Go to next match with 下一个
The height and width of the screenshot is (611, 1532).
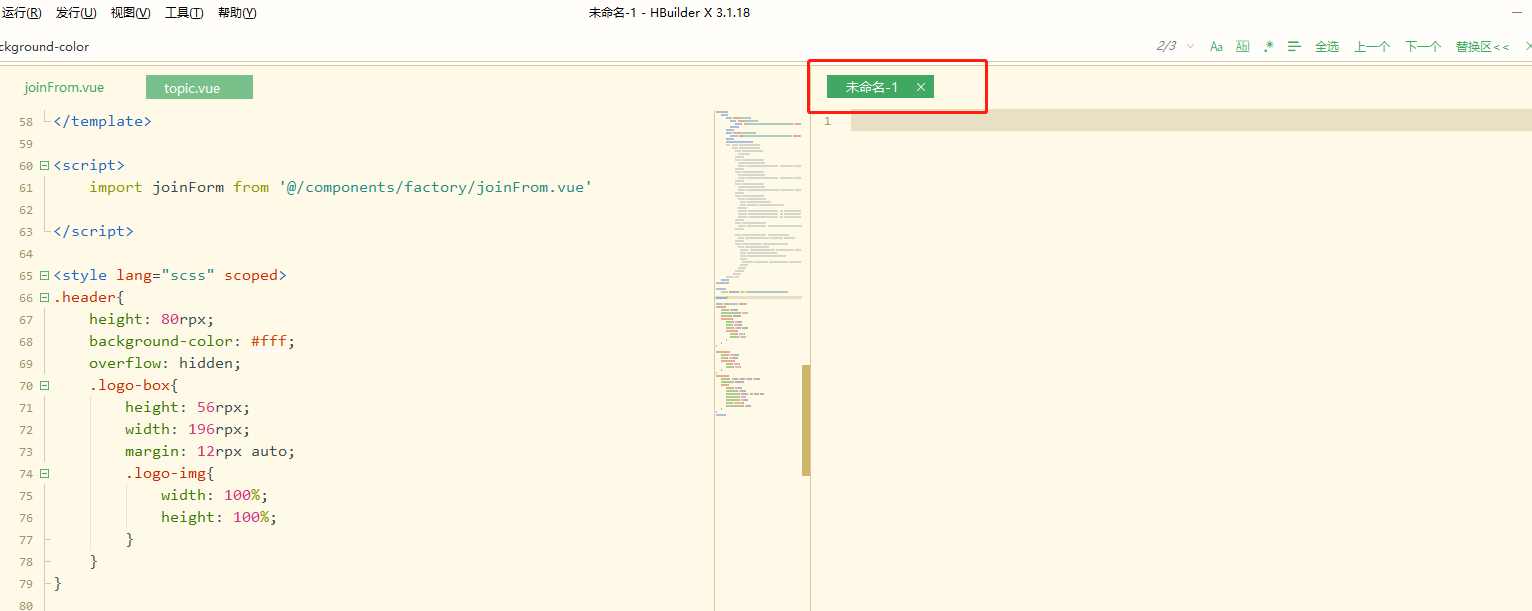click(x=1423, y=46)
